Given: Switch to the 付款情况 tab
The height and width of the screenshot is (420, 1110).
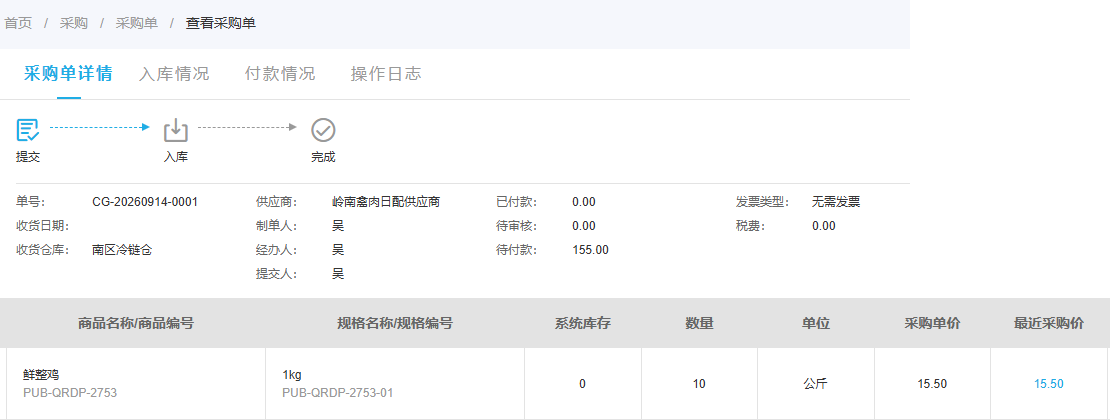Looking at the screenshot, I should (280, 74).
